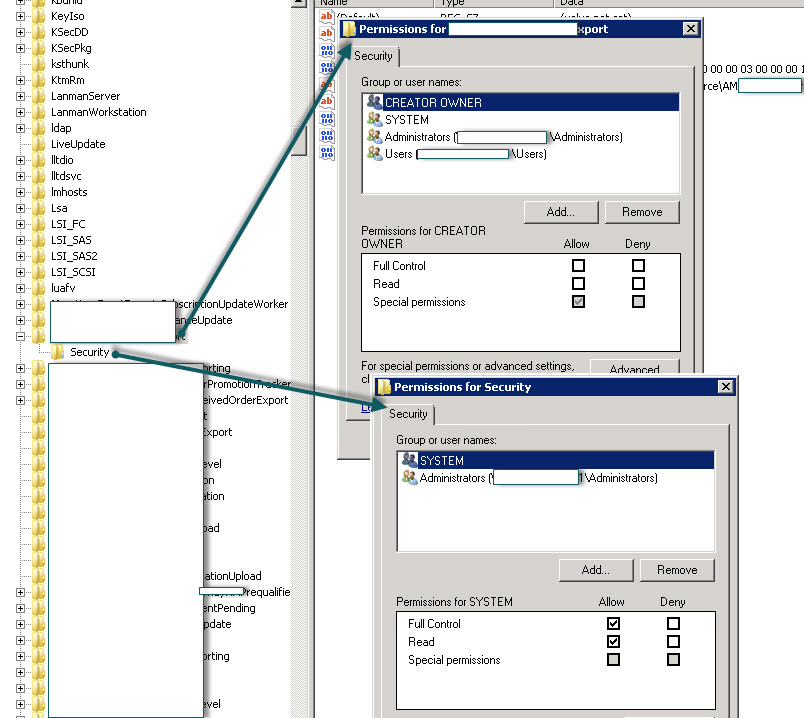Expand the ldap registry key
804x718 pixels.
coord(20,128)
